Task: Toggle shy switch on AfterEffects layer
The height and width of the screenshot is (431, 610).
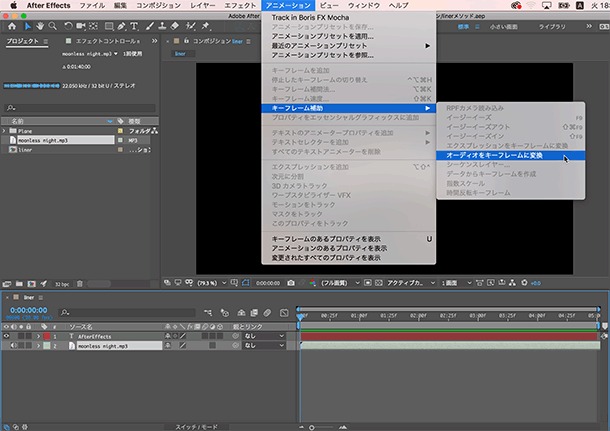Action: (x=168, y=336)
